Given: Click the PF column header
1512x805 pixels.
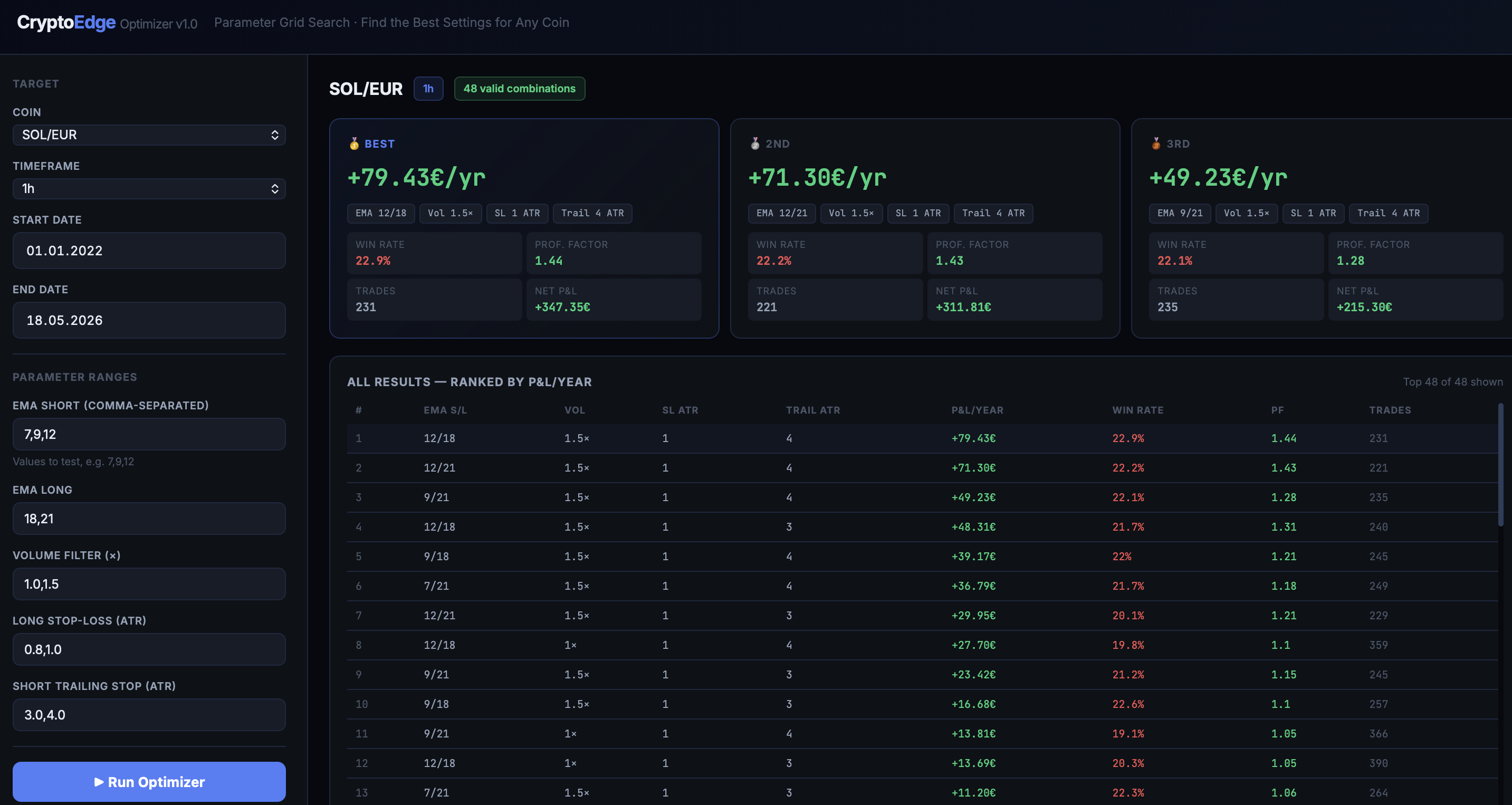Looking at the screenshot, I should pyautogui.click(x=1277, y=410).
